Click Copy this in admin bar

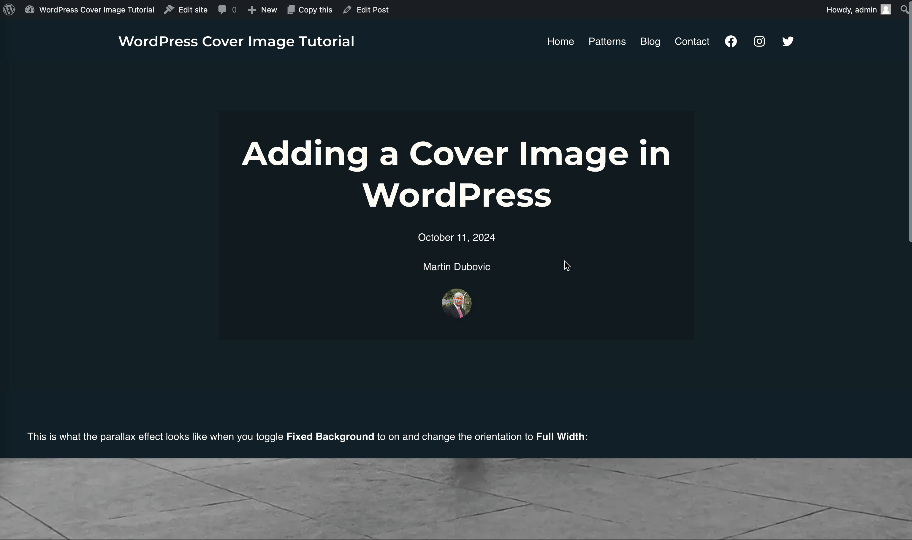pyautogui.click(x=309, y=9)
